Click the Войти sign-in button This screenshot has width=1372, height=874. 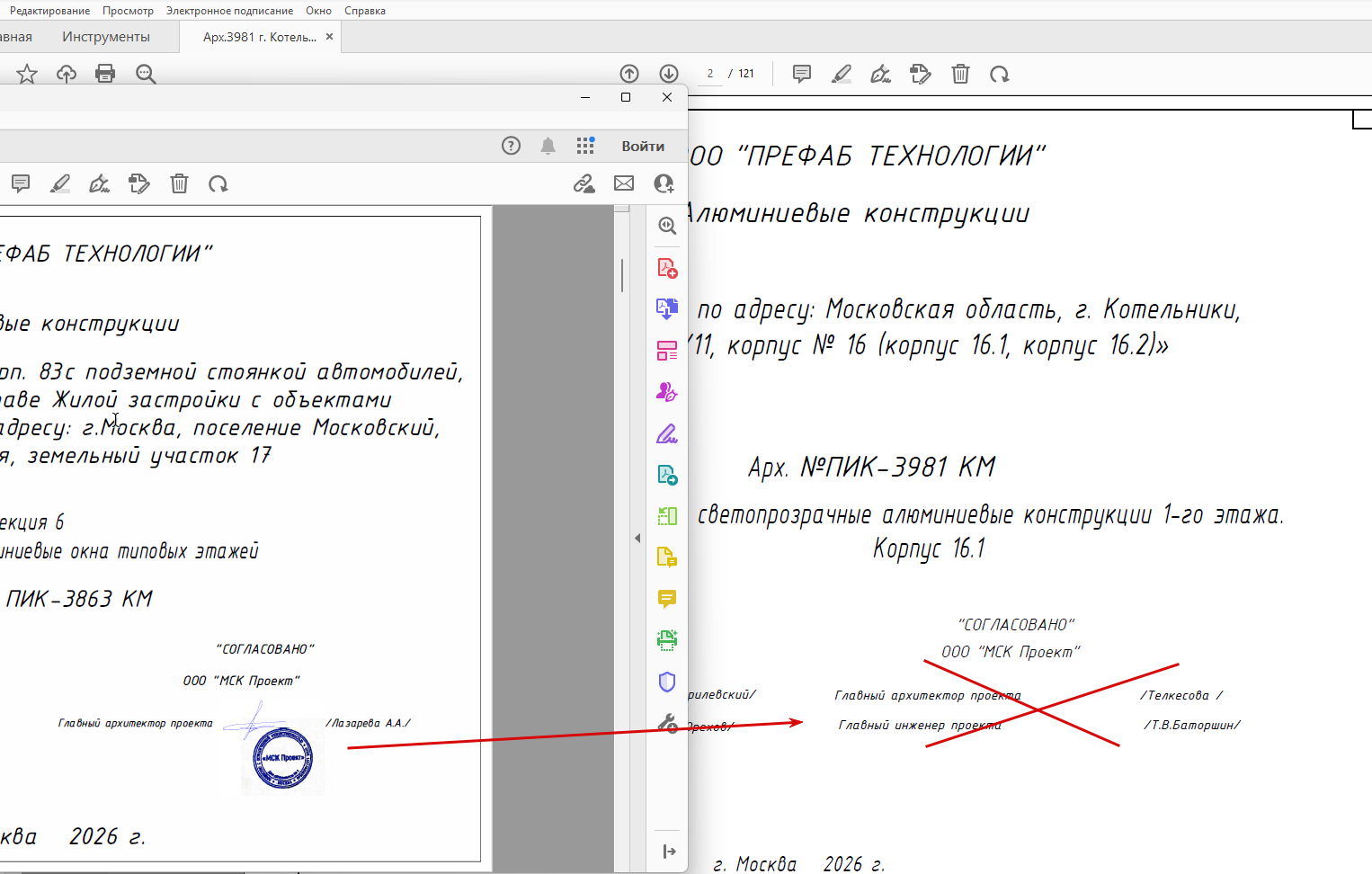pyautogui.click(x=643, y=146)
